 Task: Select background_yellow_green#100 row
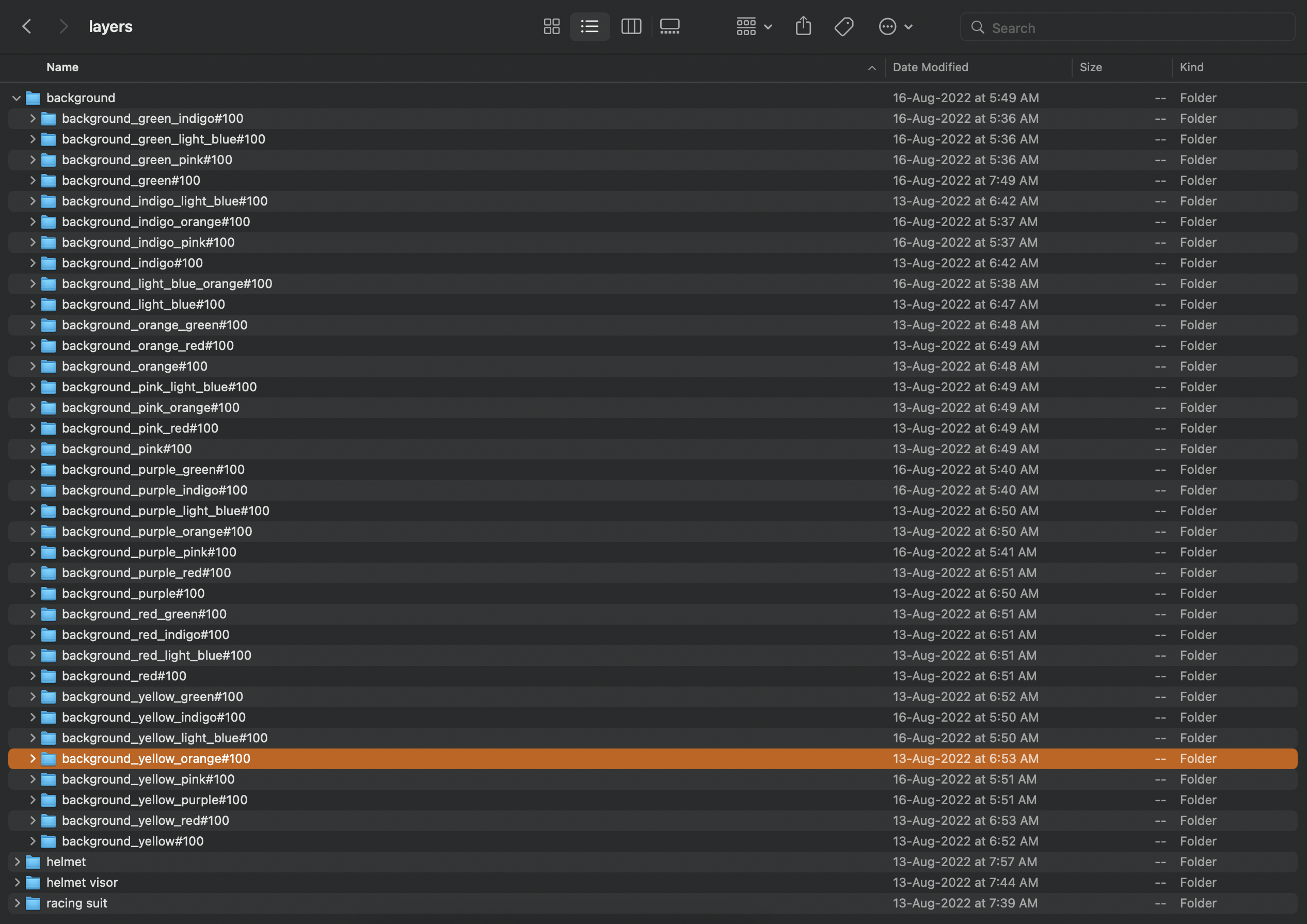tap(653, 696)
